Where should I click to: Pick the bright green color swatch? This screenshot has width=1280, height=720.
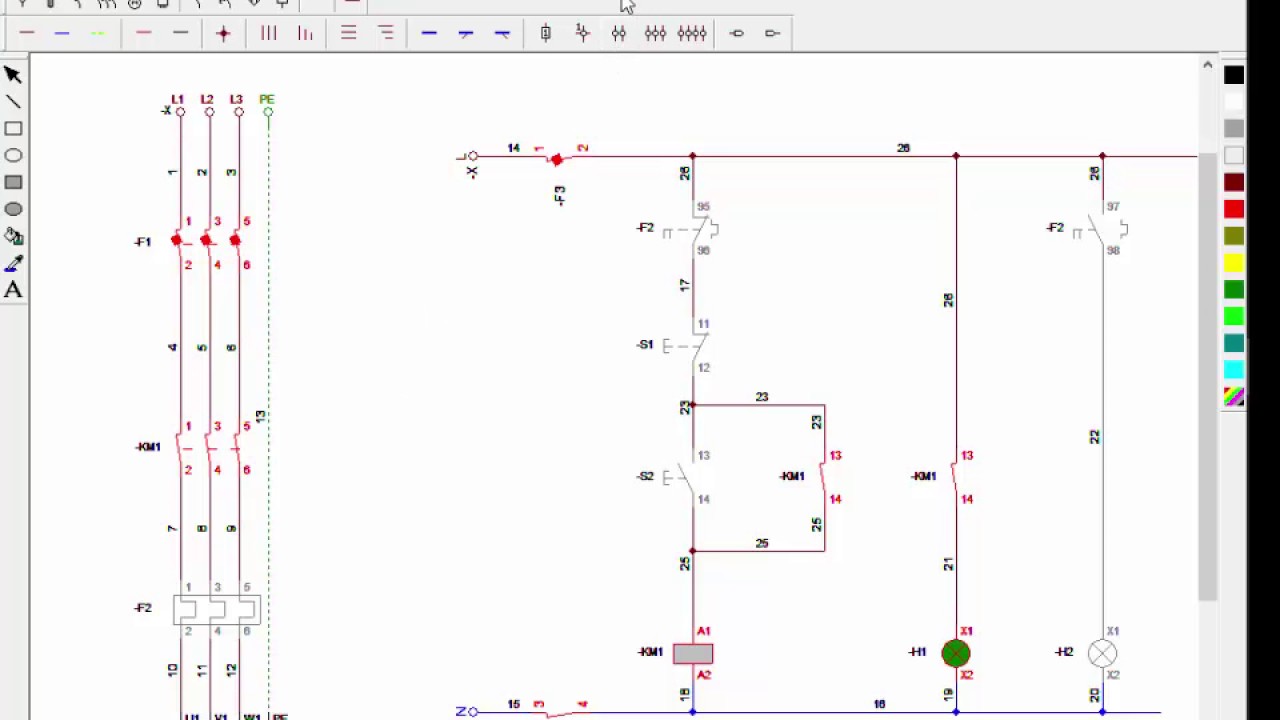tap(1234, 317)
